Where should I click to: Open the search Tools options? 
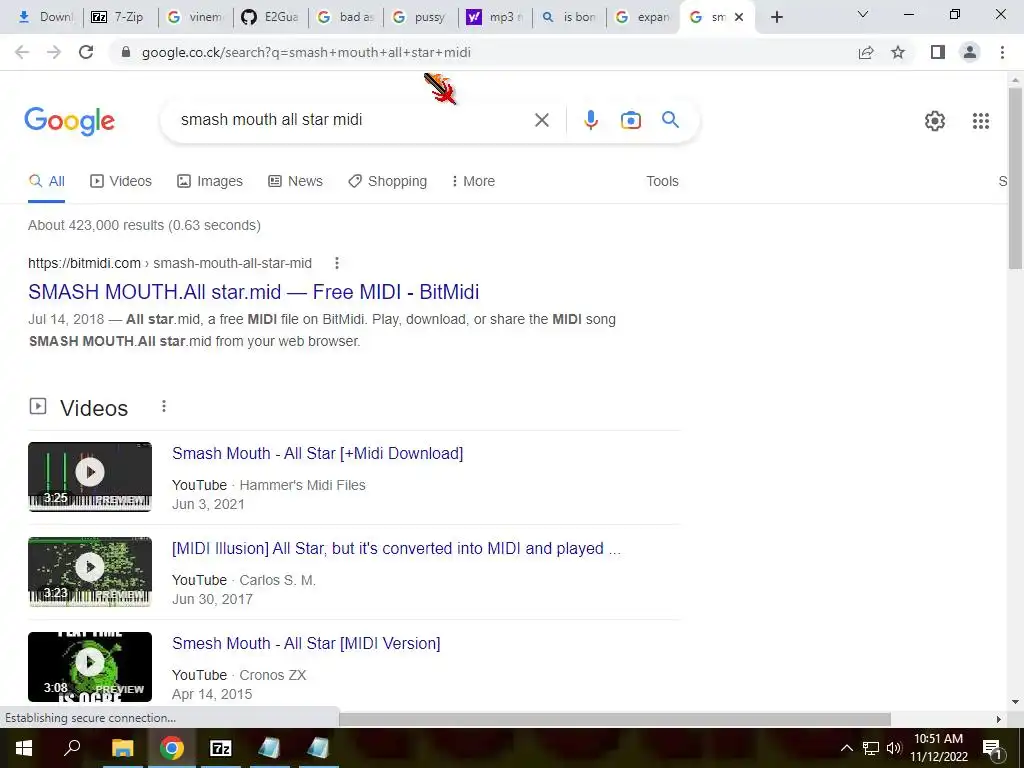(x=662, y=181)
